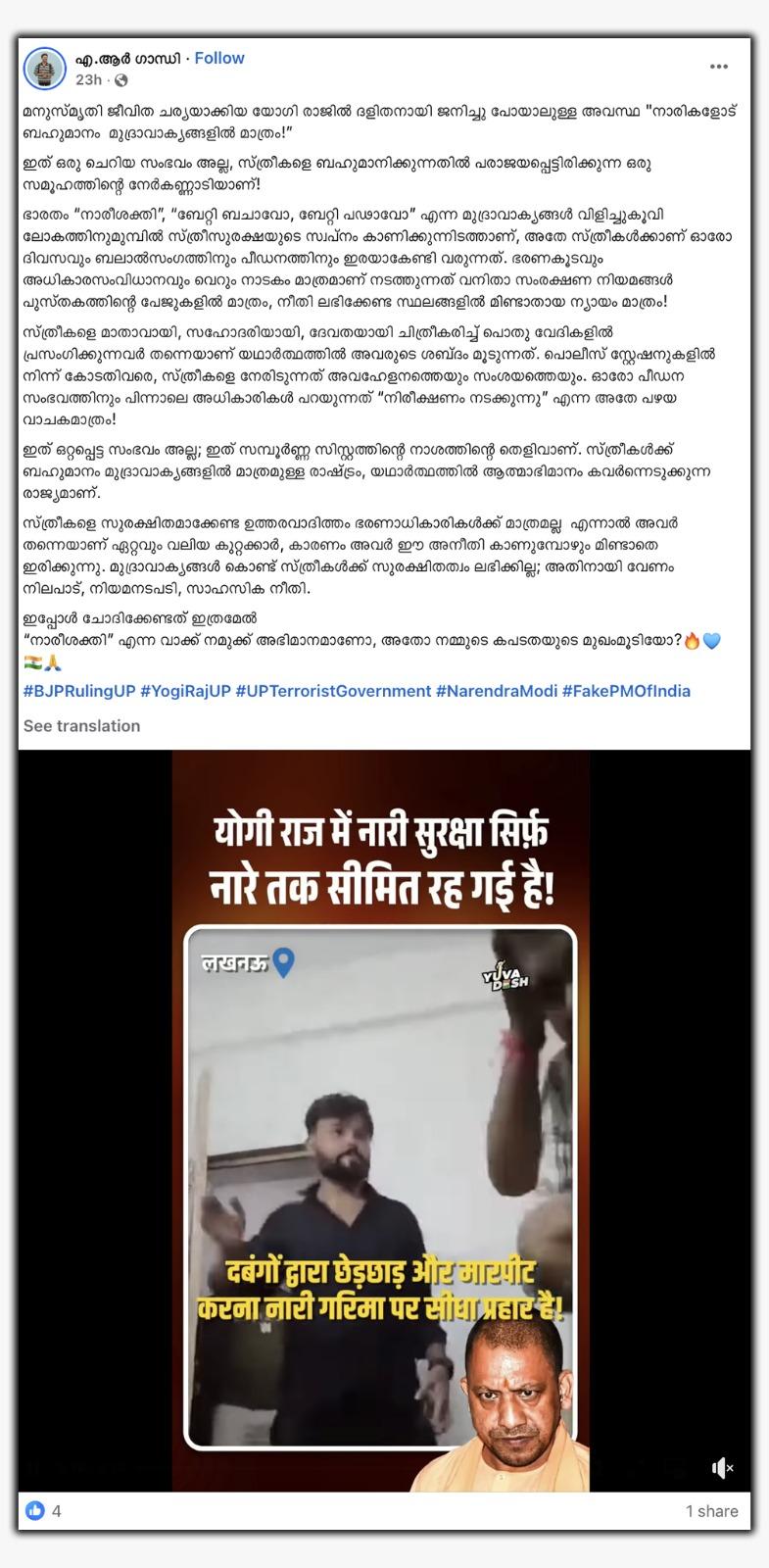Open the #YogiRajUP hashtag
The image size is (769, 1568).
tap(185, 691)
